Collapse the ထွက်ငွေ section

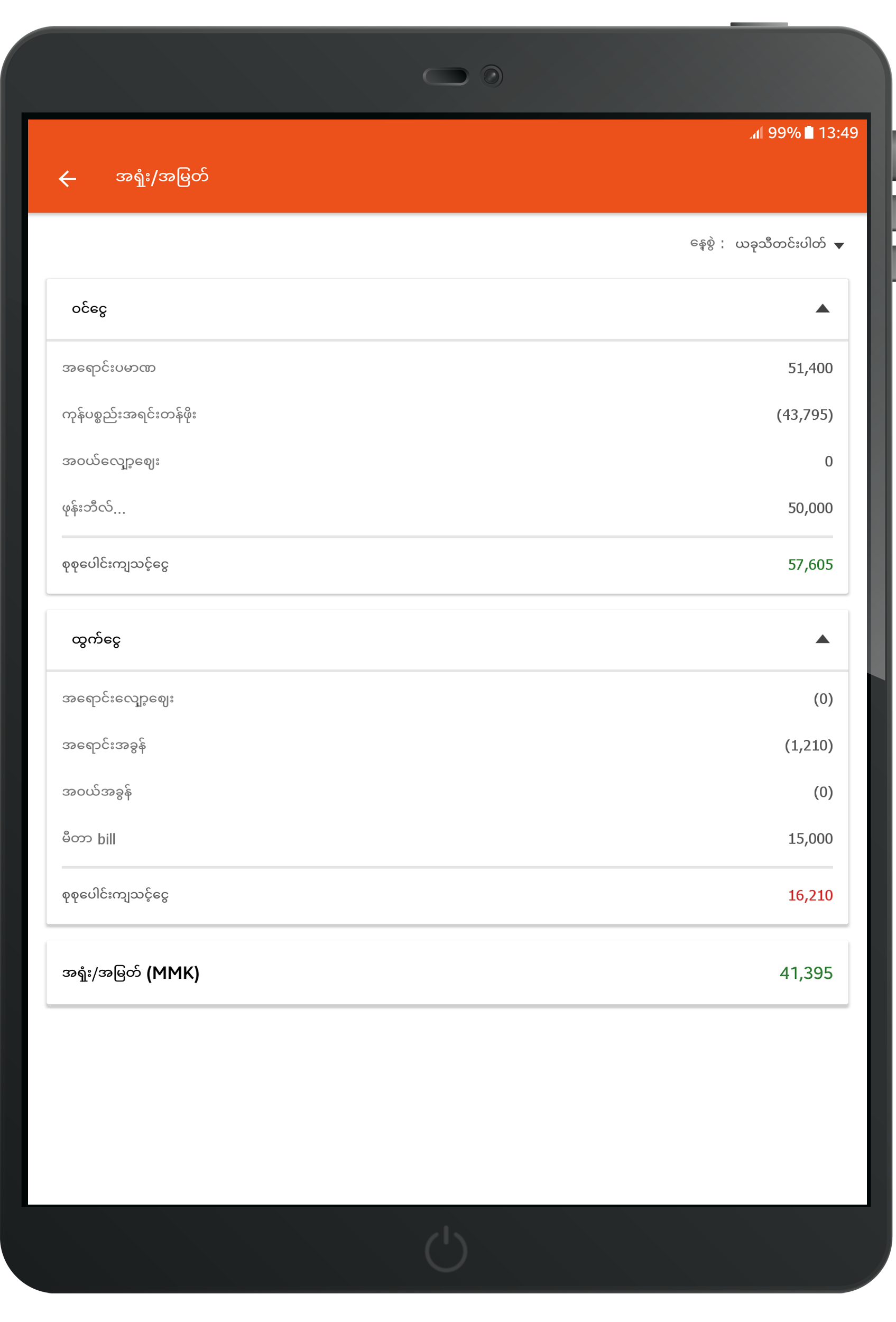click(x=822, y=639)
